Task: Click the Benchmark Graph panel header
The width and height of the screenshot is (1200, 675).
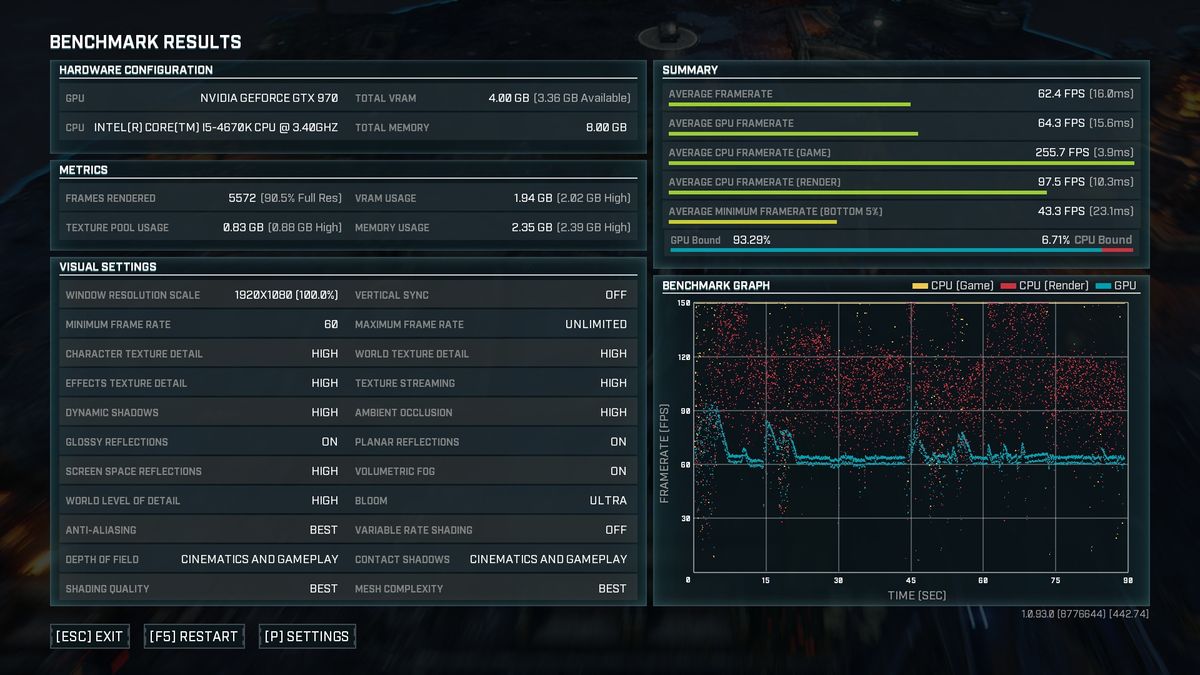Action: 713,285
